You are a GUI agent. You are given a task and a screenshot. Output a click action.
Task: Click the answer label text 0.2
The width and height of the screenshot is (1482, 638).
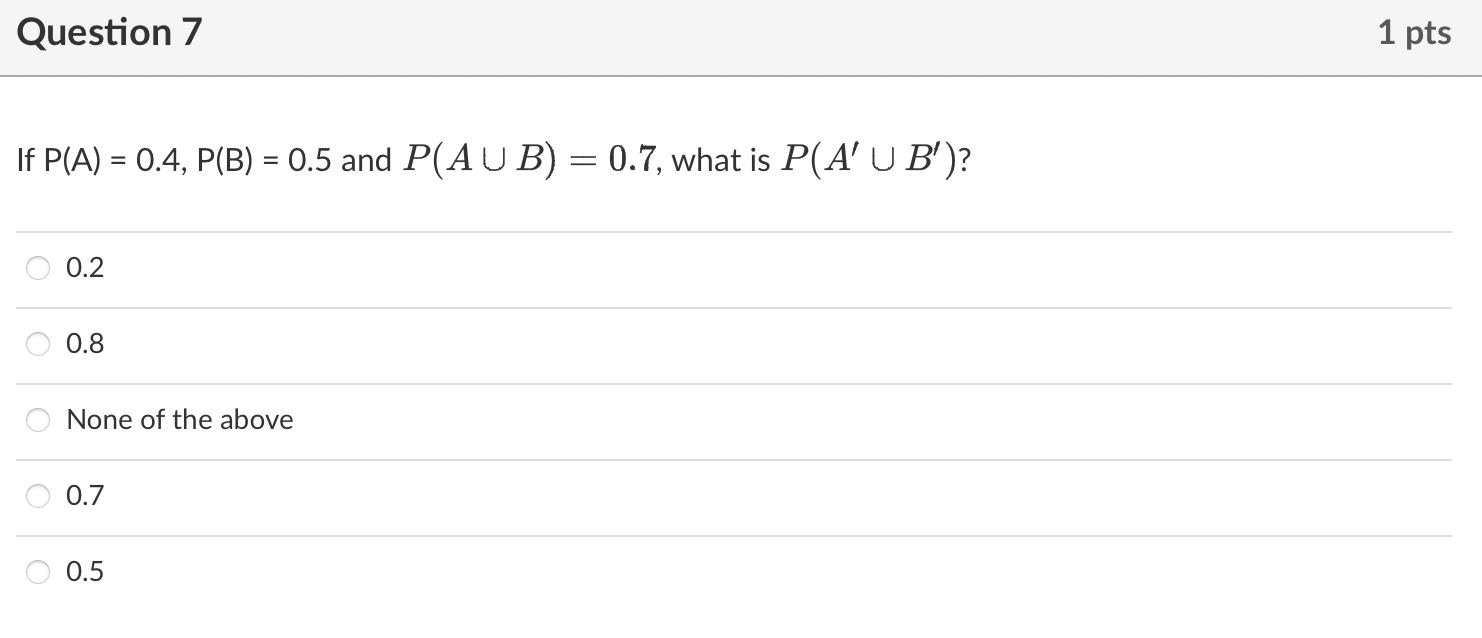(x=84, y=267)
